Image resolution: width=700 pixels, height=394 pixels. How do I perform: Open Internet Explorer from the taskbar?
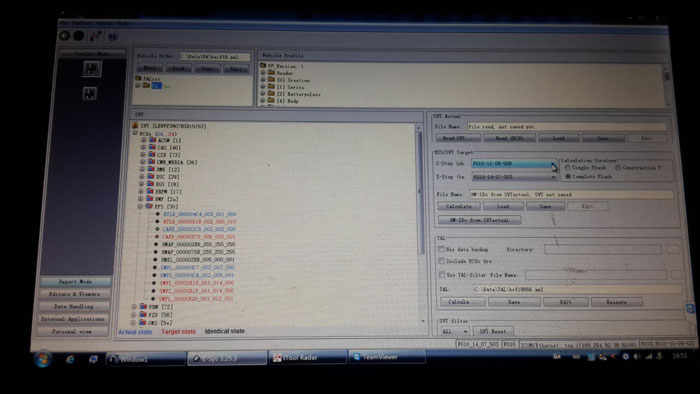(x=70, y=359)
